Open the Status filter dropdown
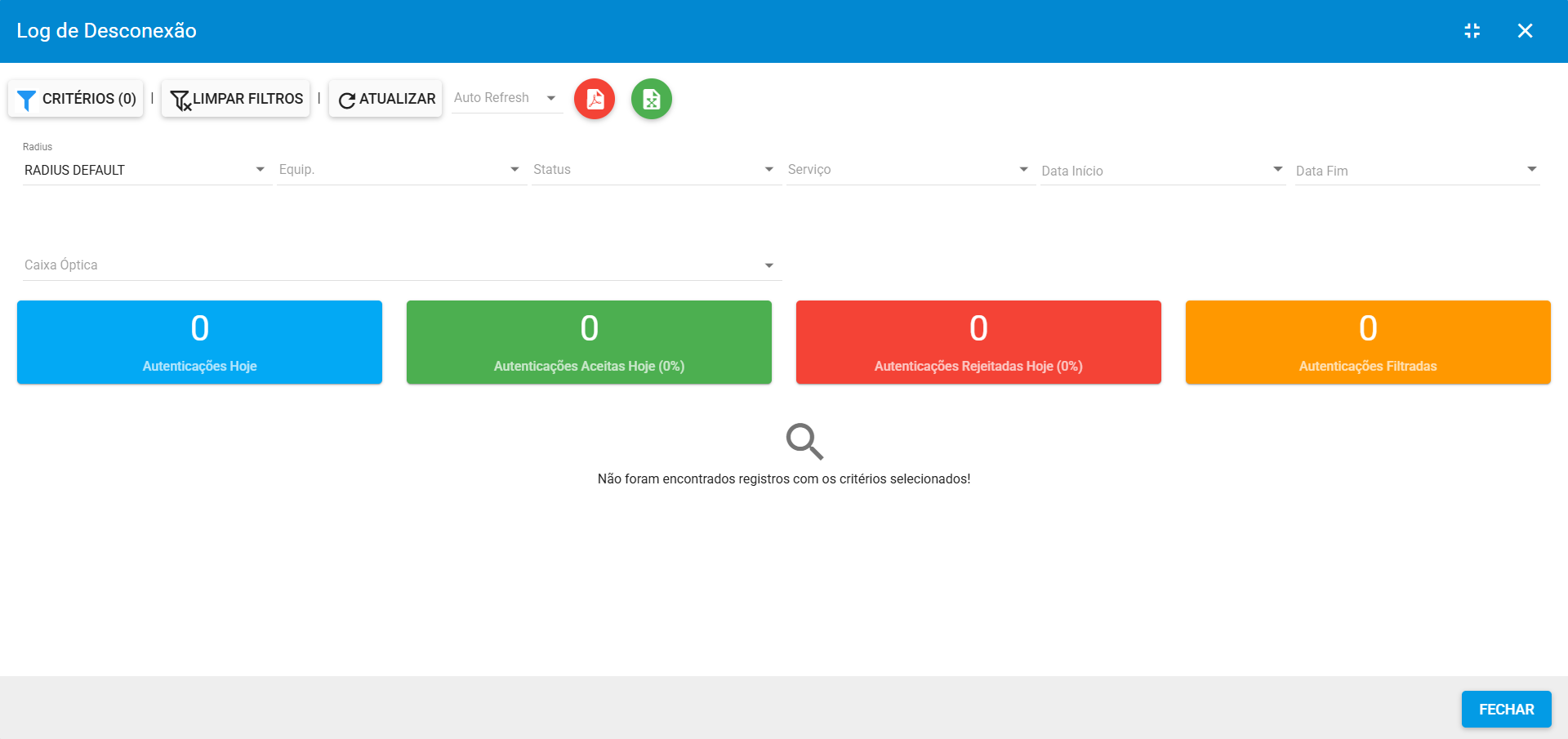Image resolution: width=1568 pixels, height=739 pixels. [x=654, y=170]
